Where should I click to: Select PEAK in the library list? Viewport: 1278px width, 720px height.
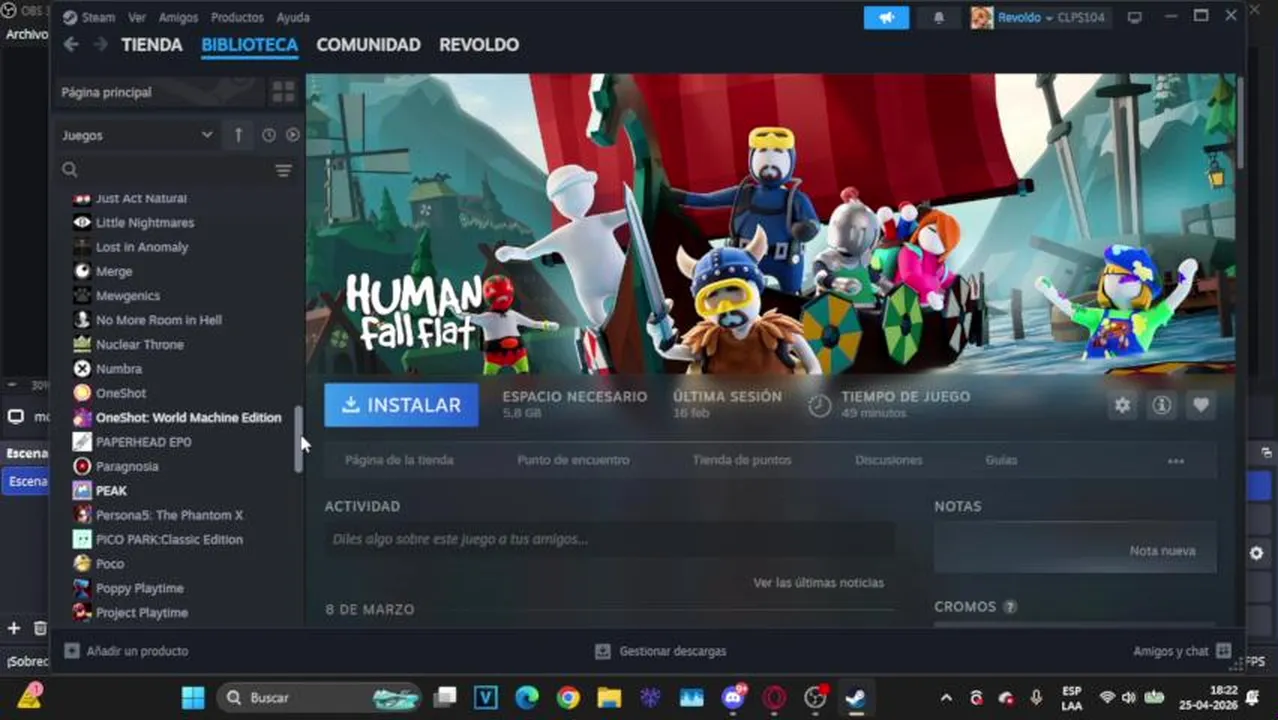pyautogui.click(x=111, y=491)
